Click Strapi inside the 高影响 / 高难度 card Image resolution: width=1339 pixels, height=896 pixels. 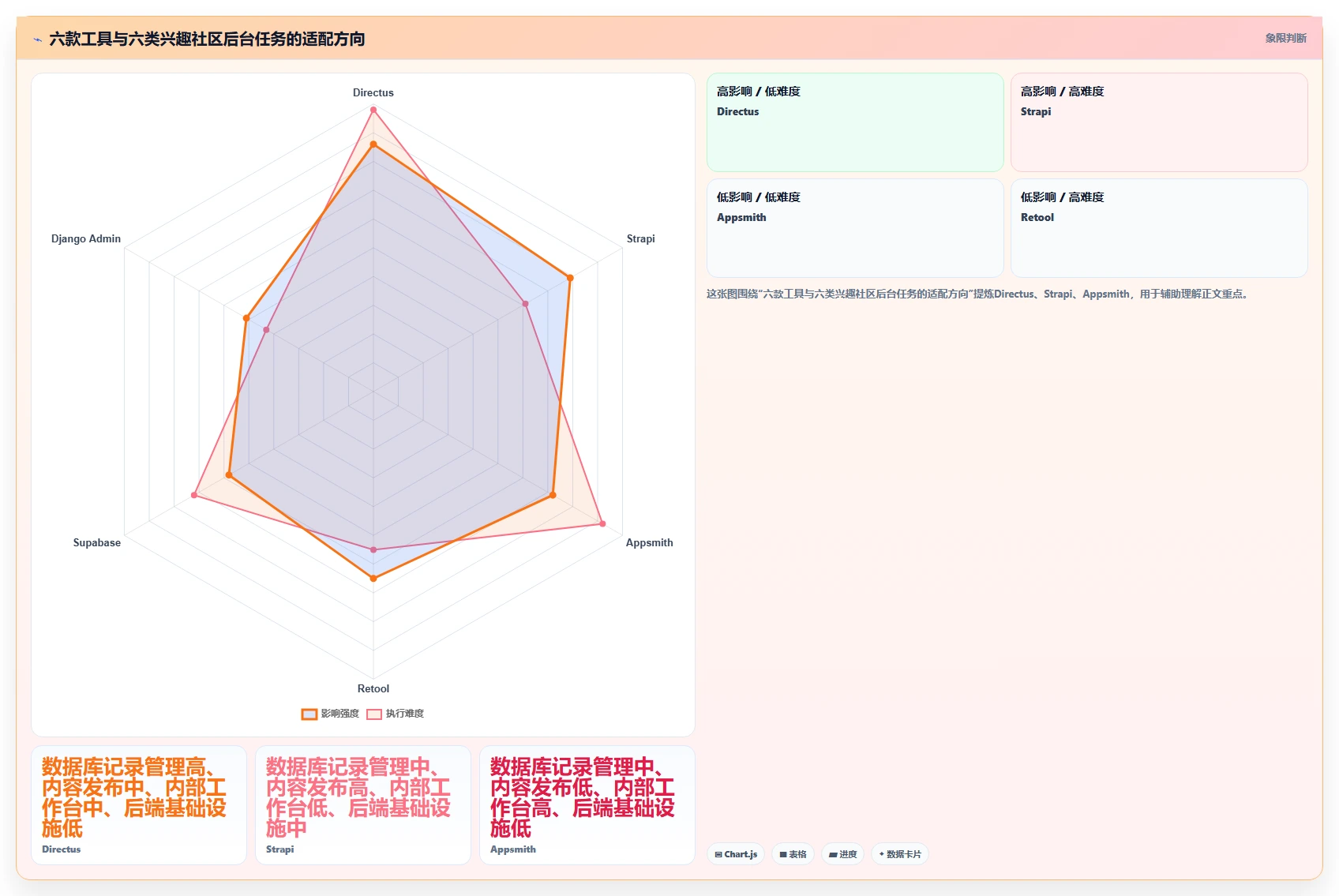tap(1036, 112)
